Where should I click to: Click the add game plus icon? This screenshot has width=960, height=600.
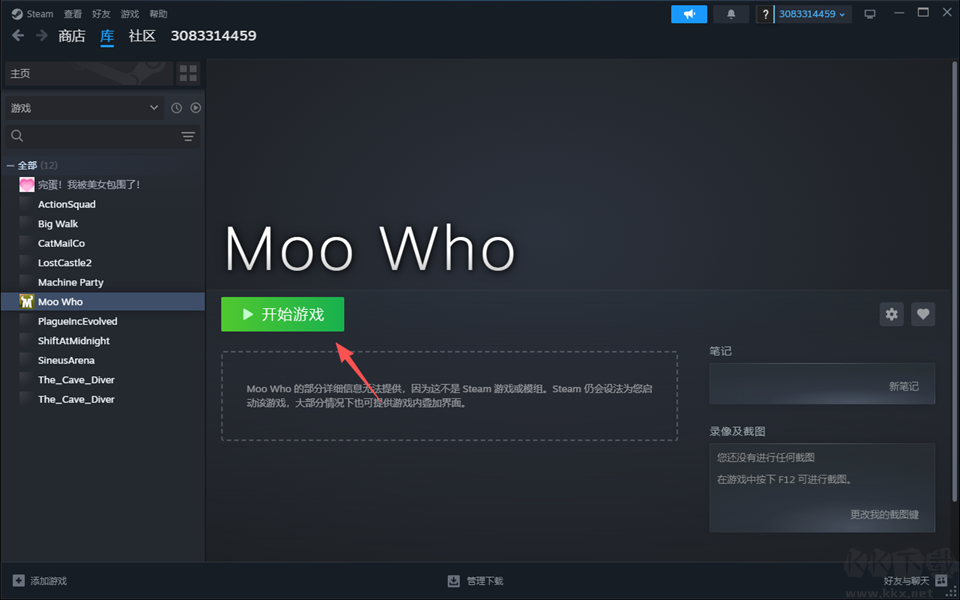[x=19, y=580]
